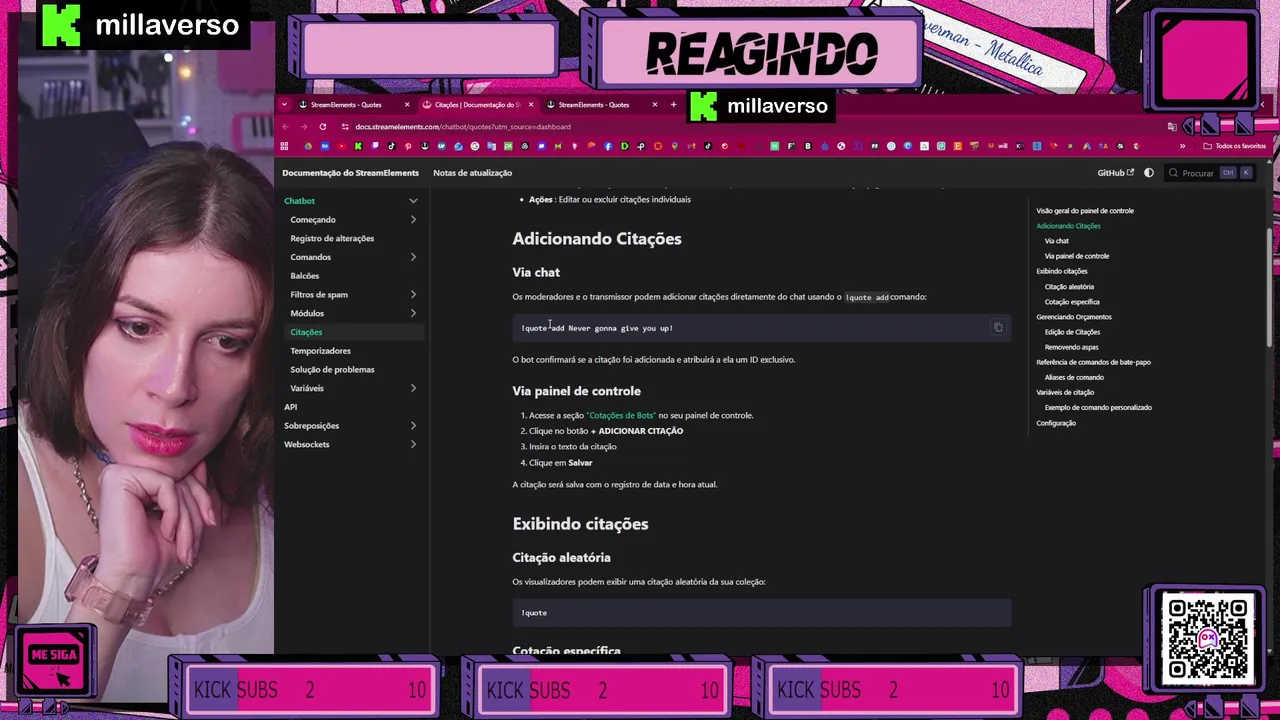Open the Facebook bookmark
Image resolution: width=1280 pixels, height=720 pixels.
(608, 146)
